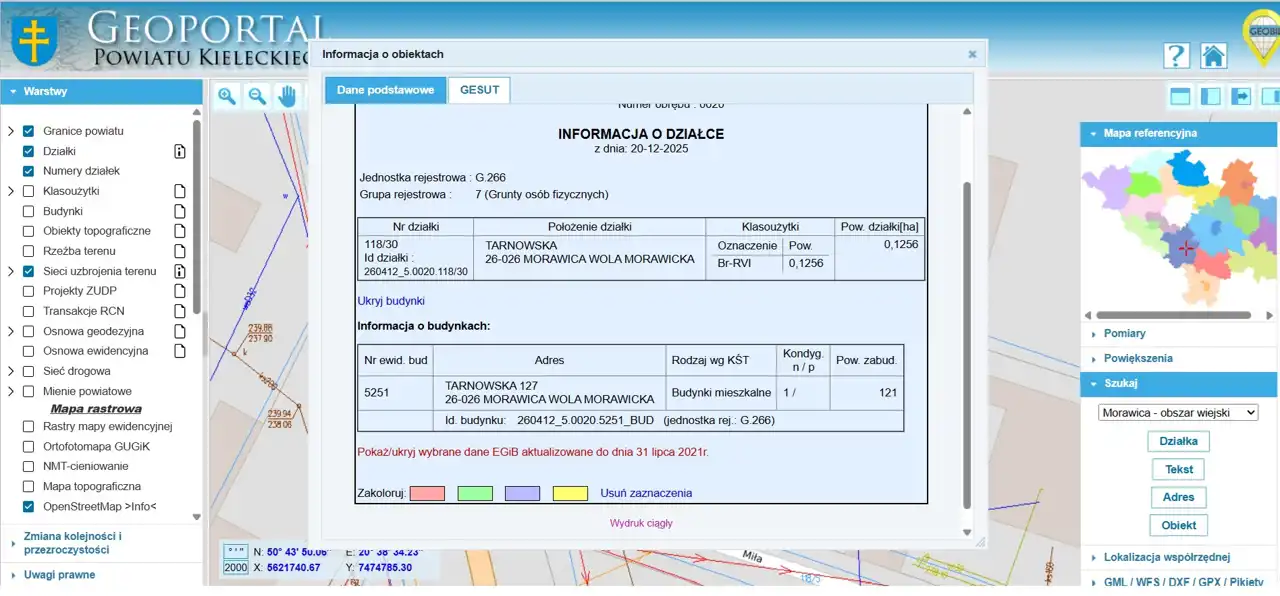Turn on the Ortofotomapa GUGiK layer
This screenshot has height=596, width=1280.
click(x=29, y=446)
